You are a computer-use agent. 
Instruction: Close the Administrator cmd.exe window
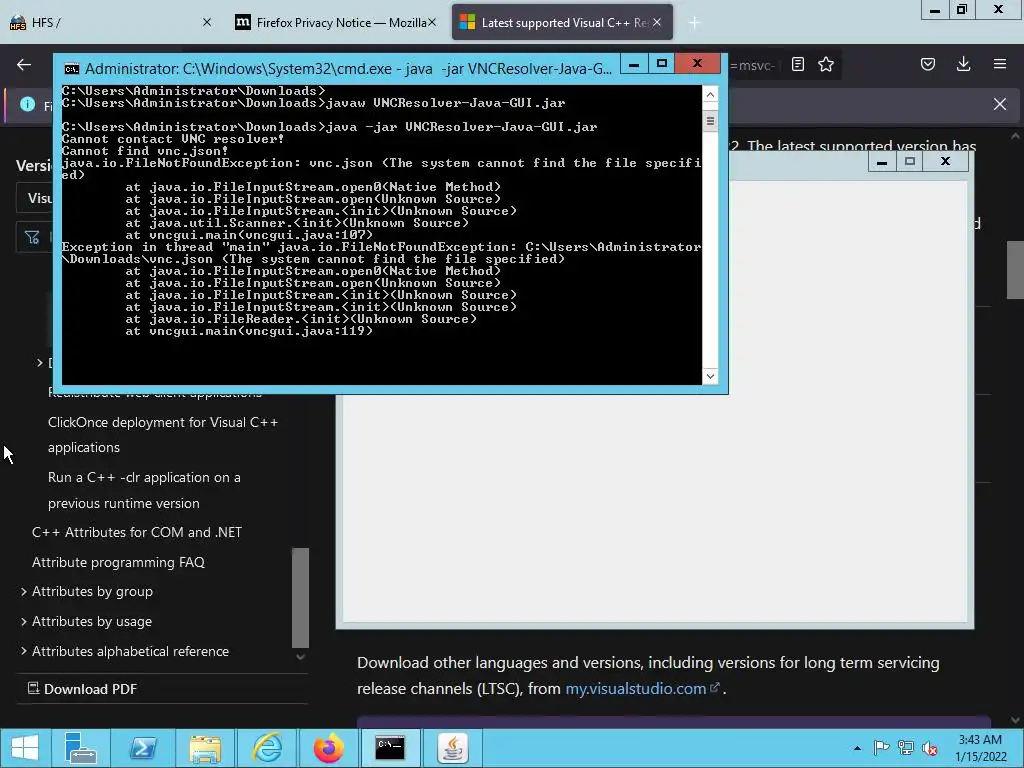(x=697, y=63)
